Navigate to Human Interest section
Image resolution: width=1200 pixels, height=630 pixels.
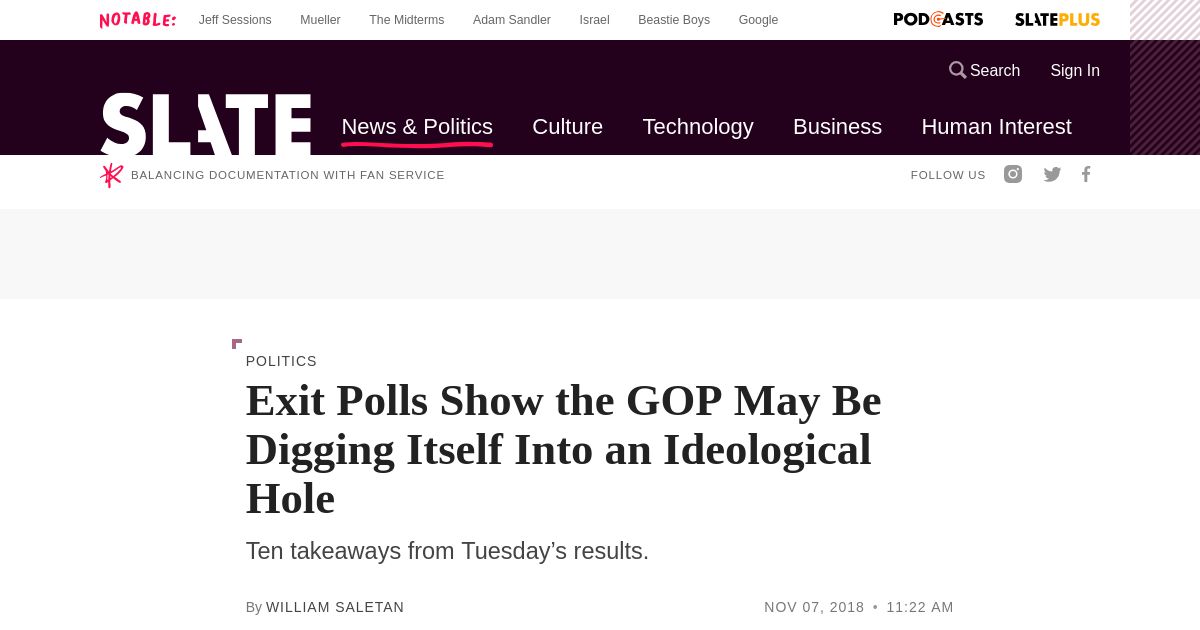(x=996, y=127)
